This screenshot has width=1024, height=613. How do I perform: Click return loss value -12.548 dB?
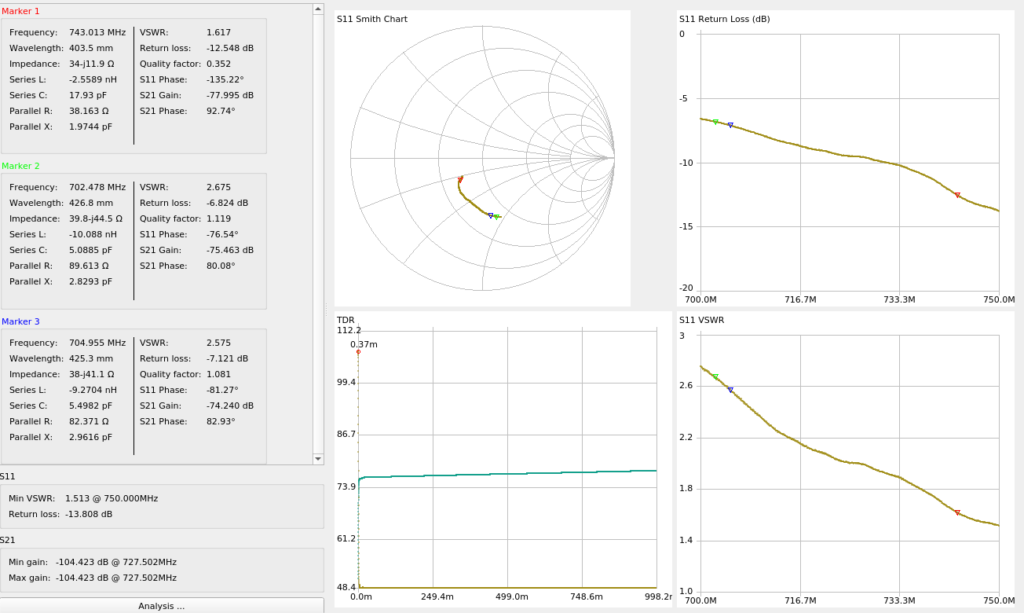tap(230, 48)
